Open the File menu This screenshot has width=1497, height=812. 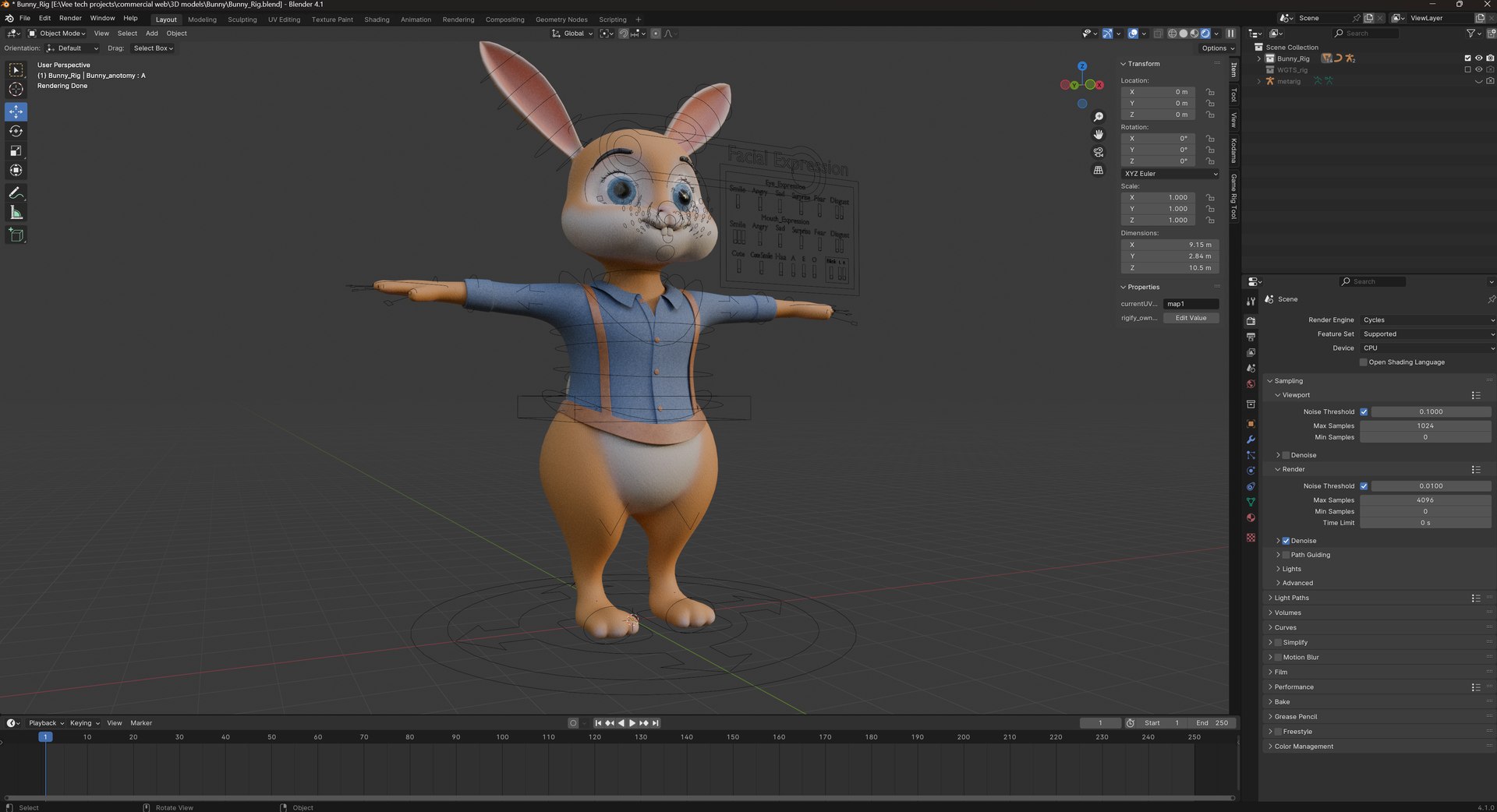click(25, 18)
